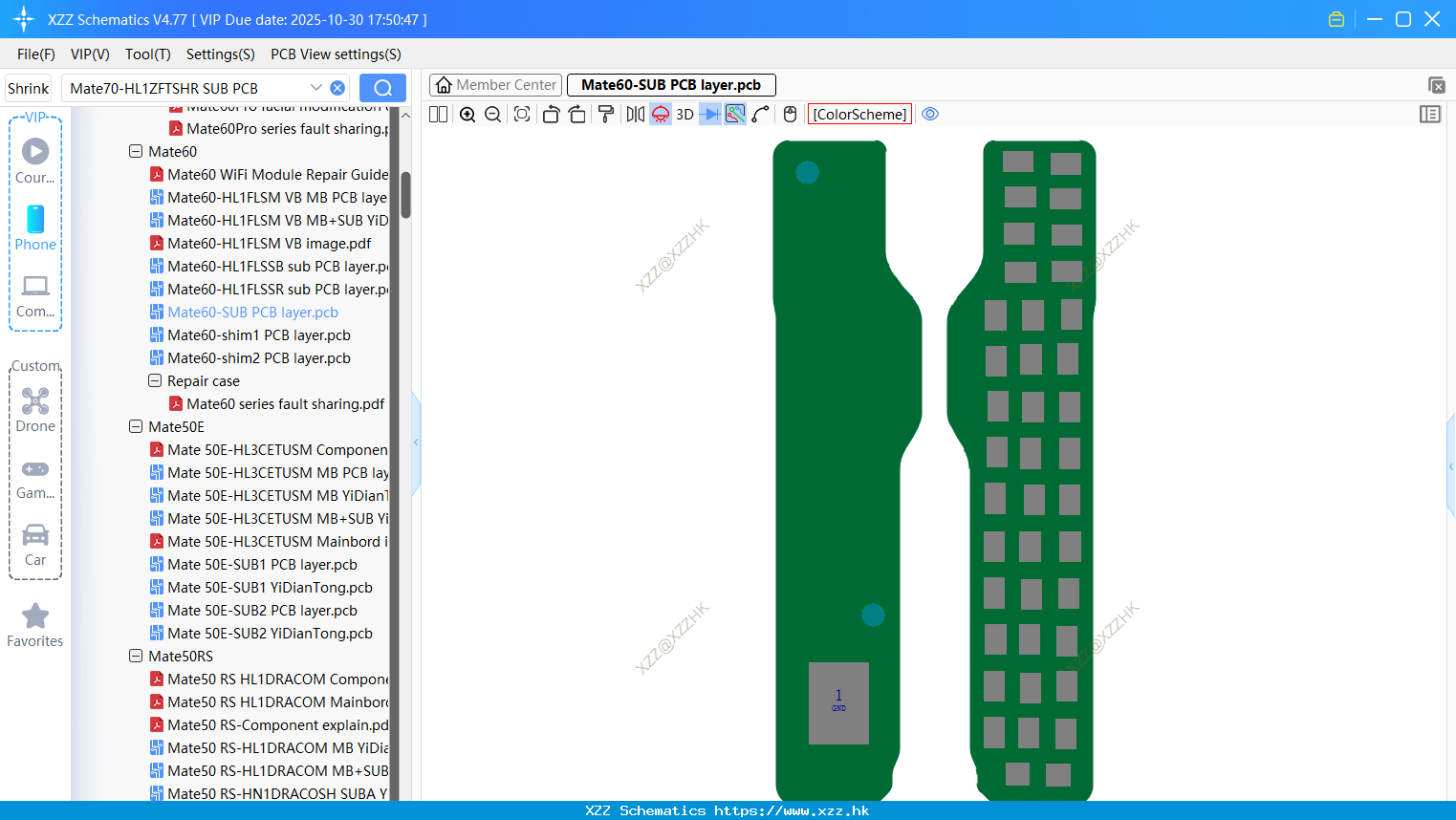This screenshot has height=820, width=1456.
Task: Click the XZZ website link in status bar
Action: click(x=792, y=810)
